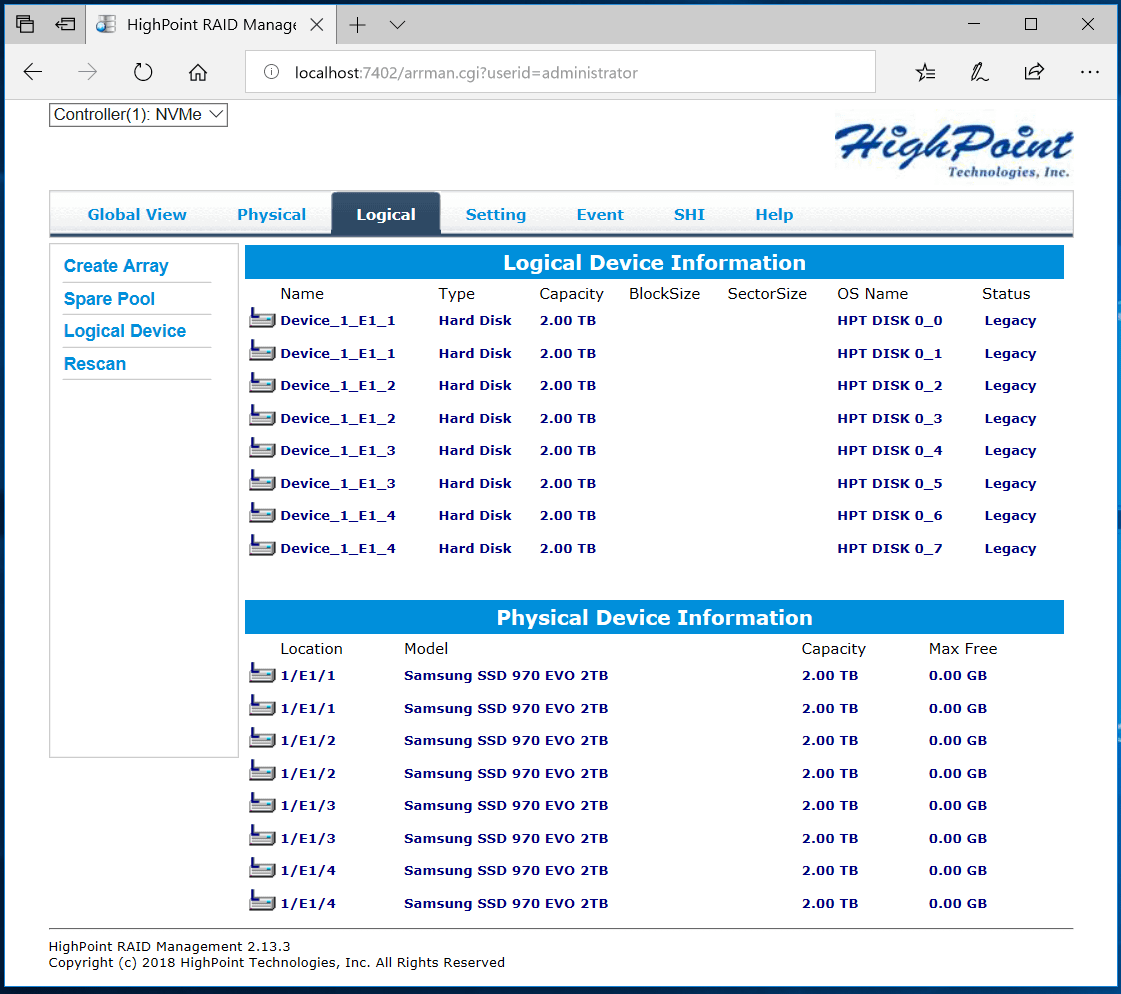
Task: Click disk icon in HPT DISK 0_5 row
Action: [262, 481]
